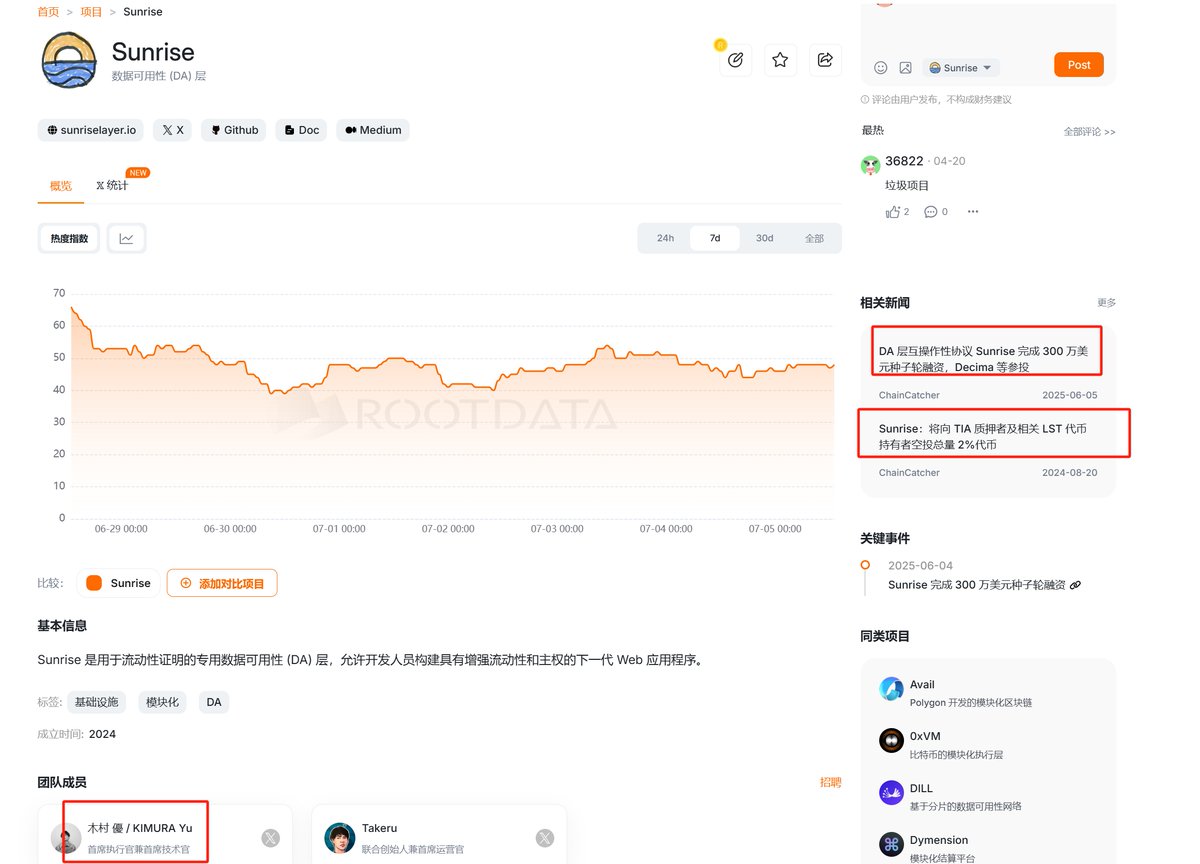1200x864 pixels.
Task: Switch to the line chart icon view
Action: click(x=126, y=239)
